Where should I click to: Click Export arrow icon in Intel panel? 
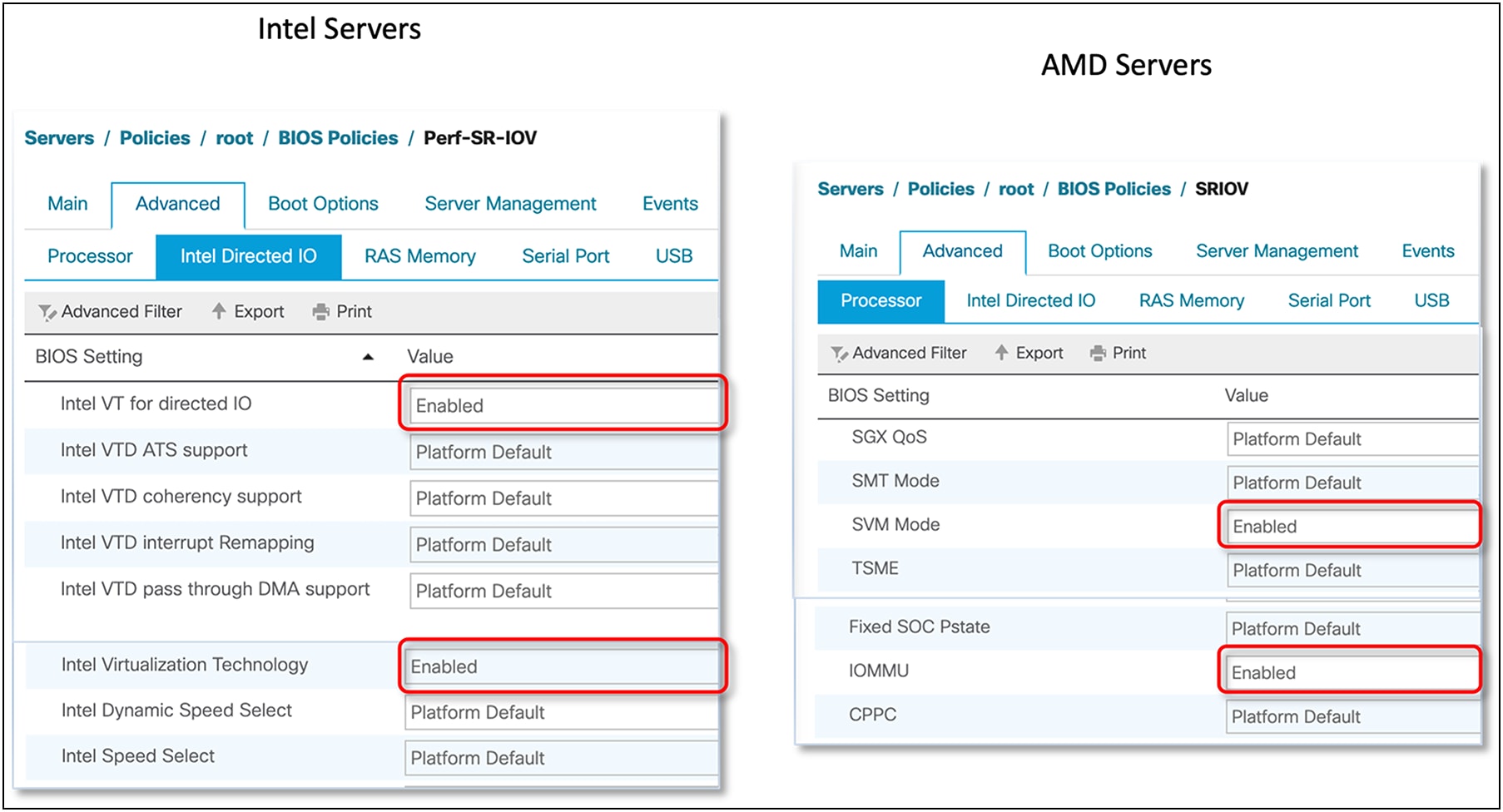(x=219, y=311)
